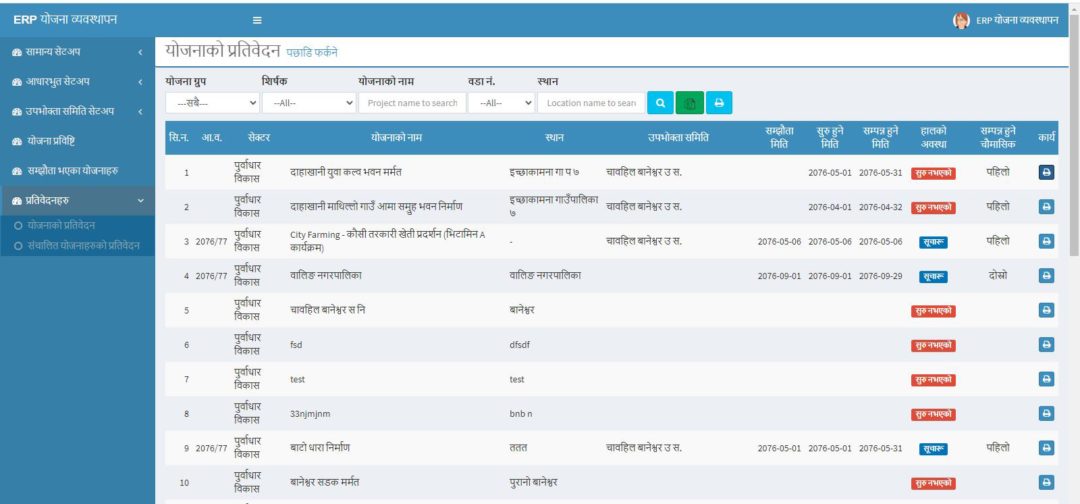Click ERP योजना व्यवस्थापन header logo
The height and width of the screenshot is (504, 1080).
[x=65, y=19]
